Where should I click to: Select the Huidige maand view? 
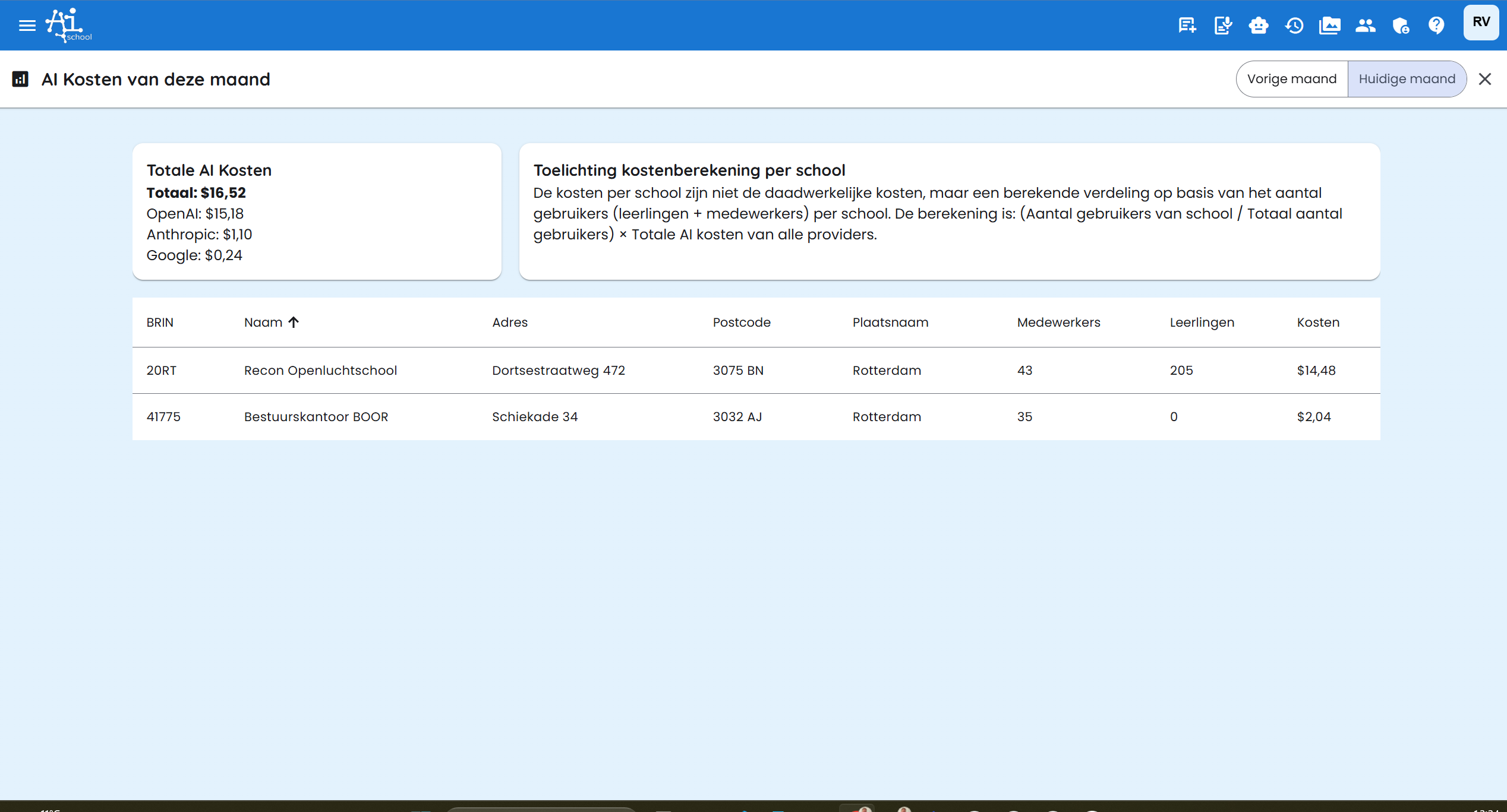point(1407,78)
